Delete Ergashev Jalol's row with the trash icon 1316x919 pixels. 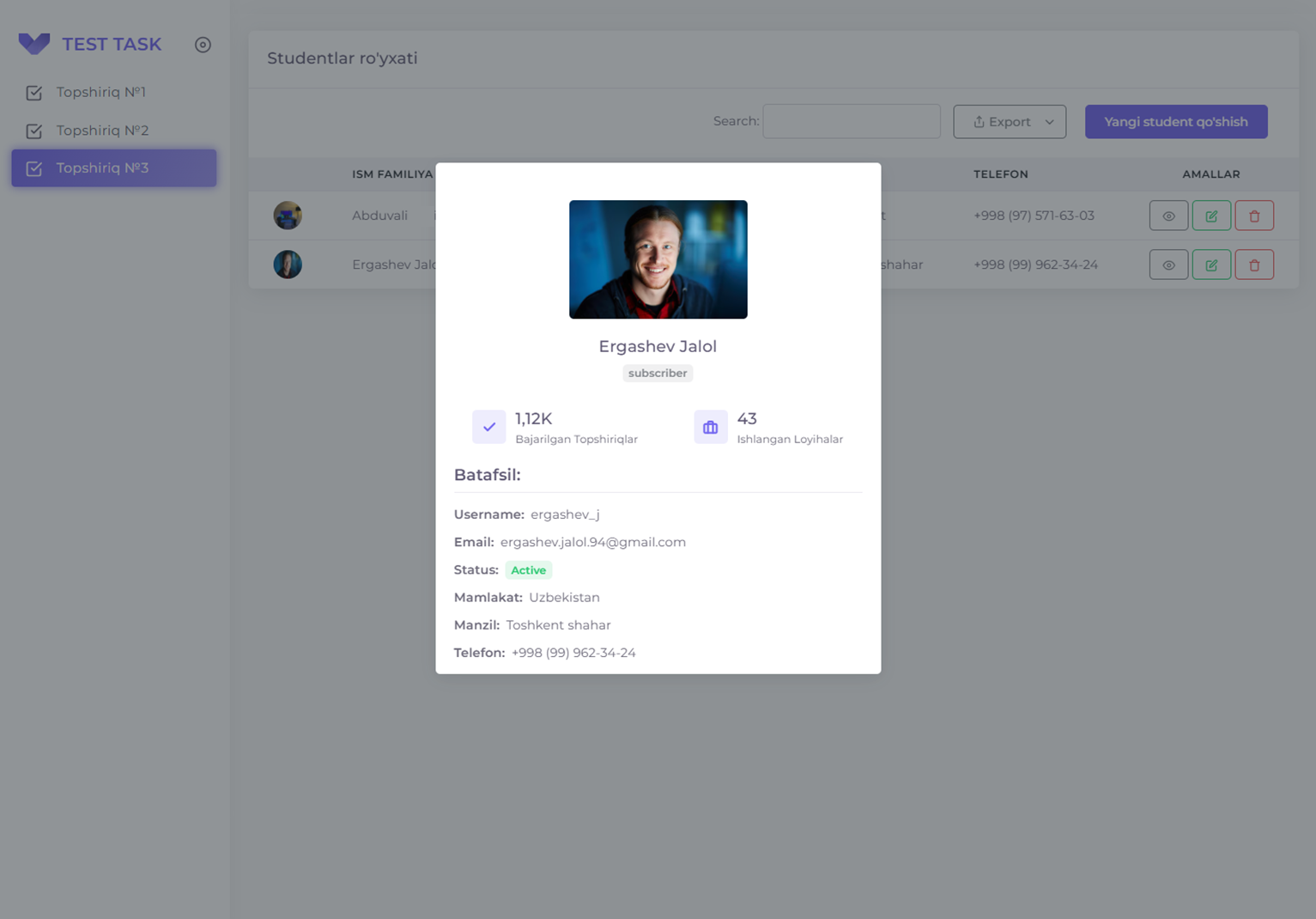(1254, 265)
